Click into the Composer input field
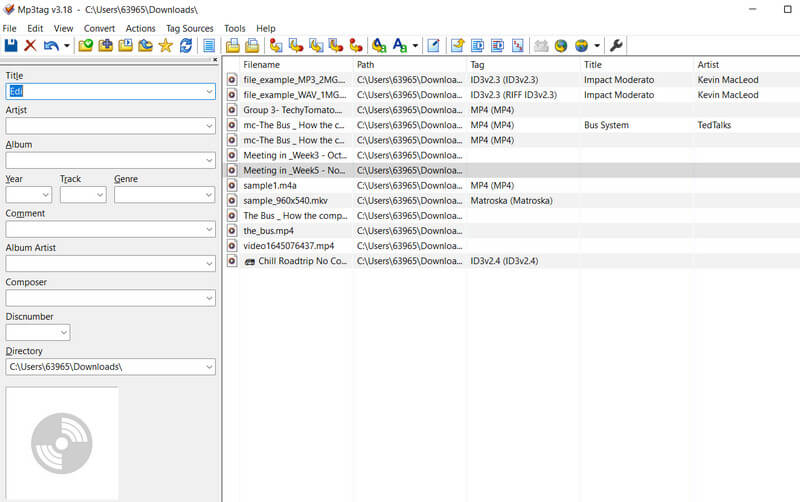The image size is (800, 502). 104,298
